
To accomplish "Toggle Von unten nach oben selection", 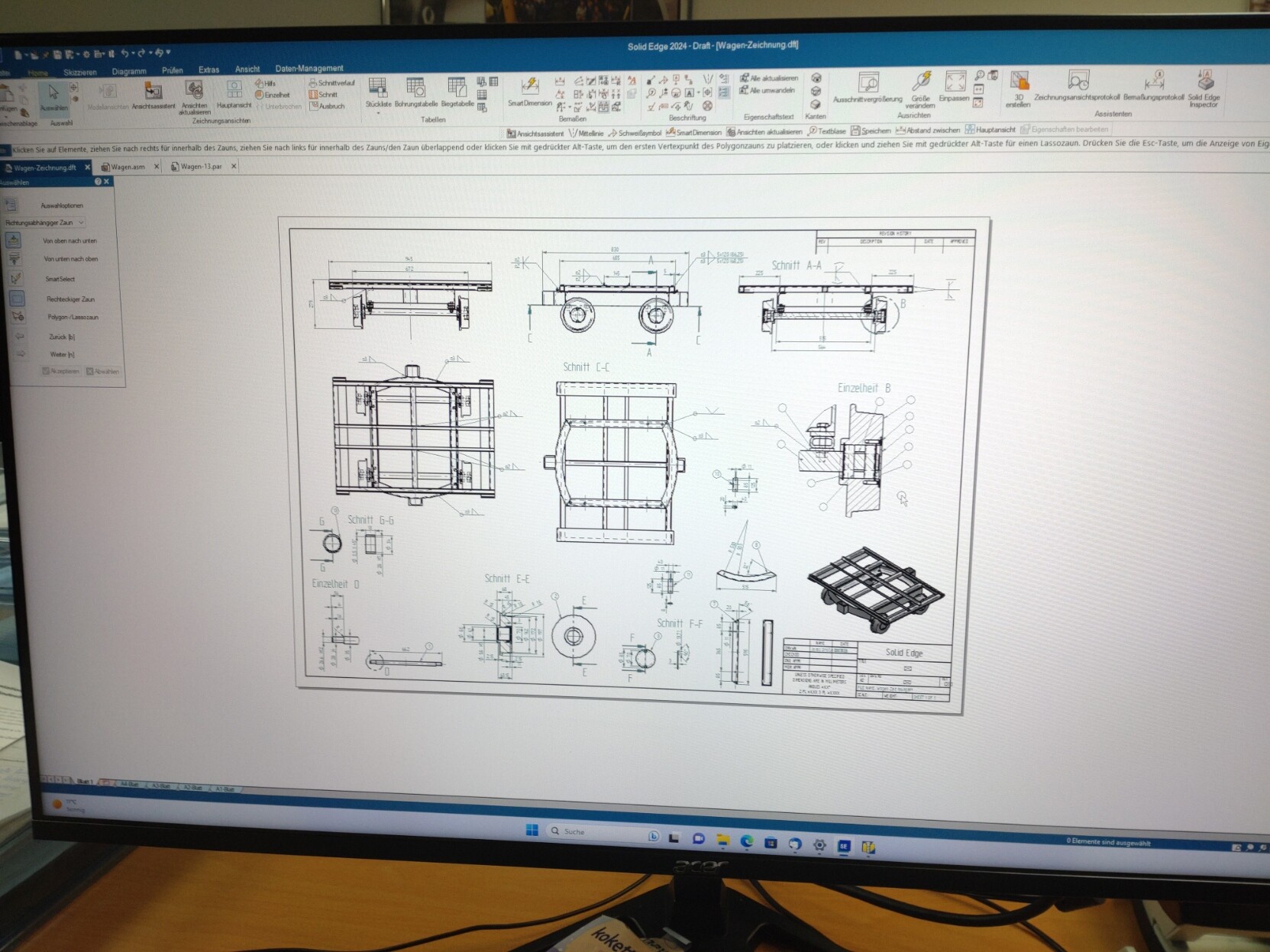I will click(x=14, y=259).
